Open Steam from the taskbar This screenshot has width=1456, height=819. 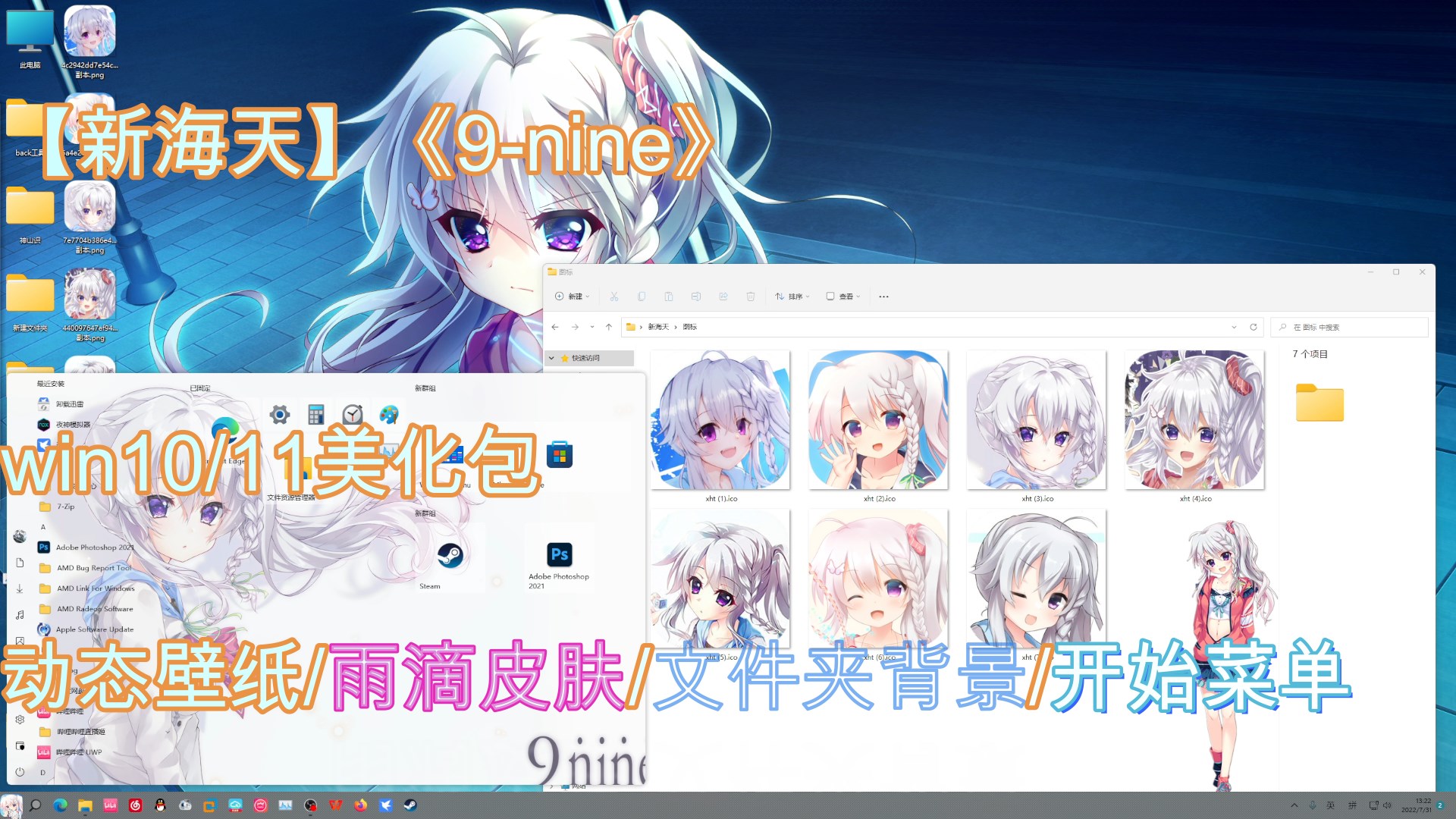point(410,805)
